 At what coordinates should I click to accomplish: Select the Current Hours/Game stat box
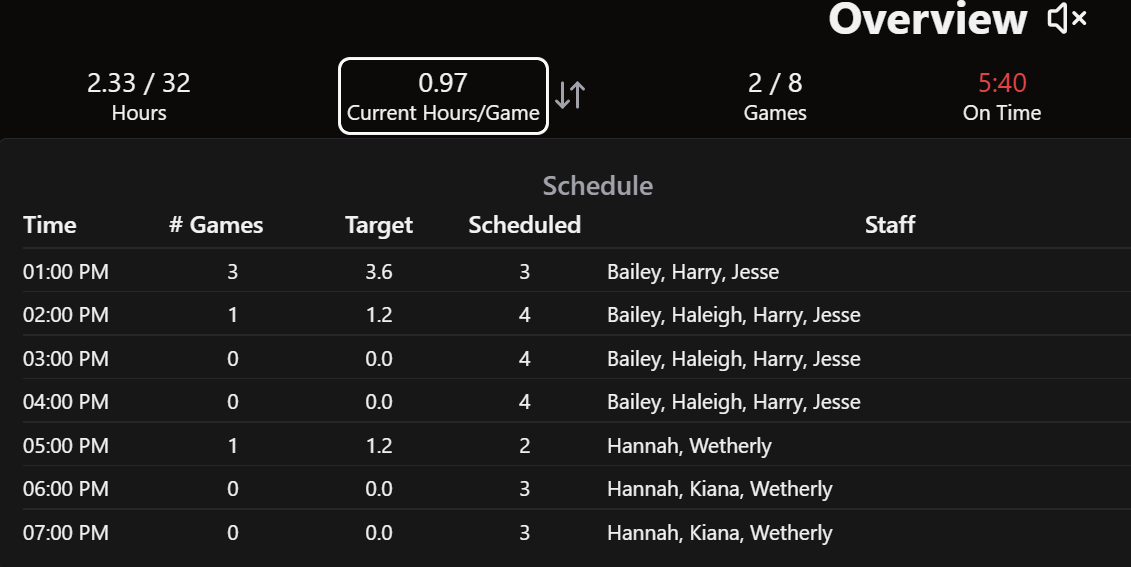443,96
